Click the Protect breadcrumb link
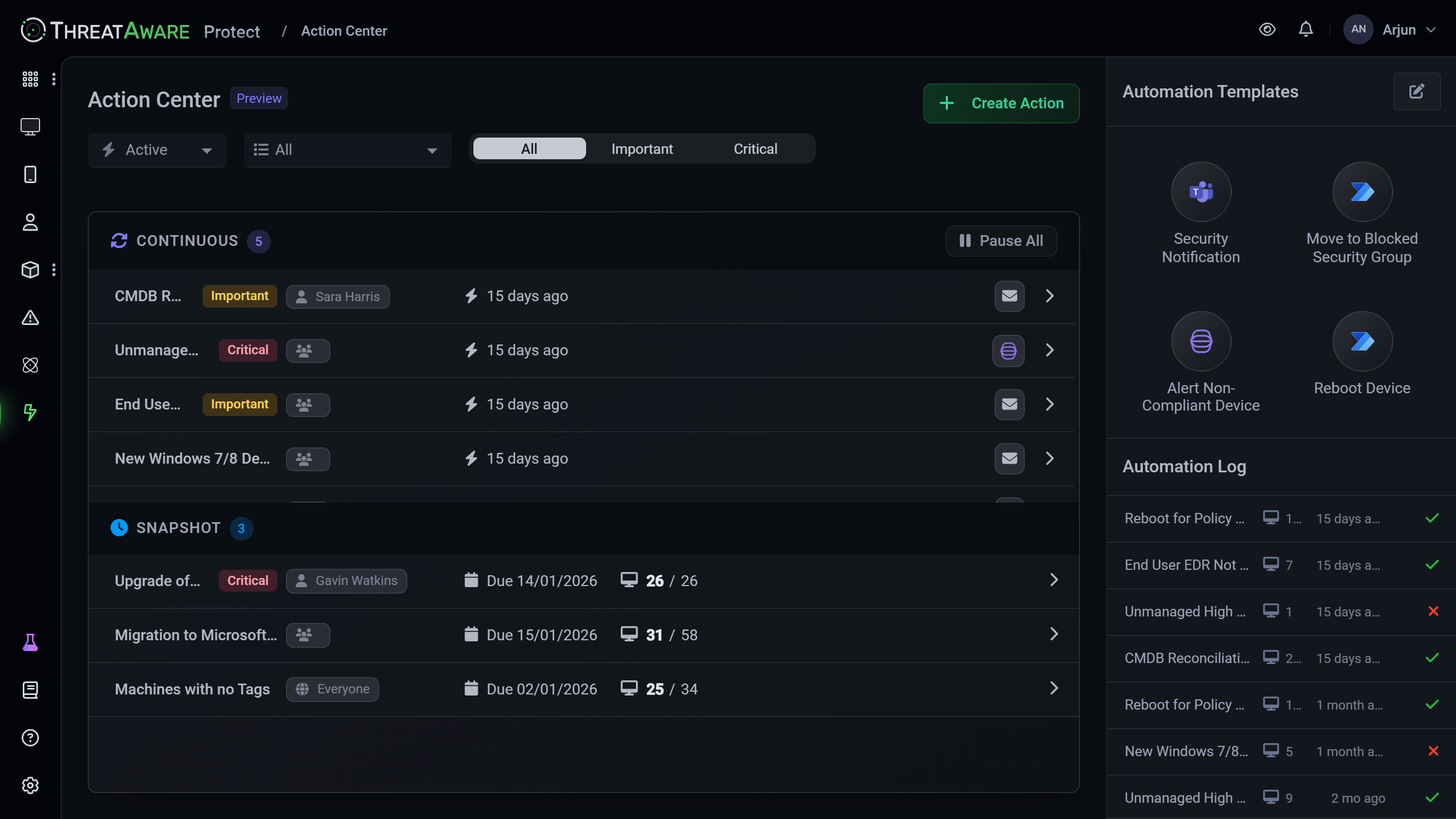The width and height of the screenshot is (1456, 819). click(232, 31)
